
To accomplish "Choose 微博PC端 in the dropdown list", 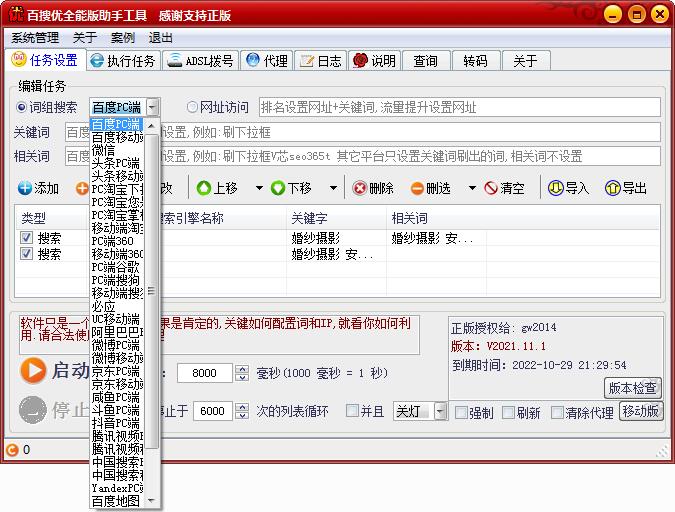I will (x=117, y=345).
